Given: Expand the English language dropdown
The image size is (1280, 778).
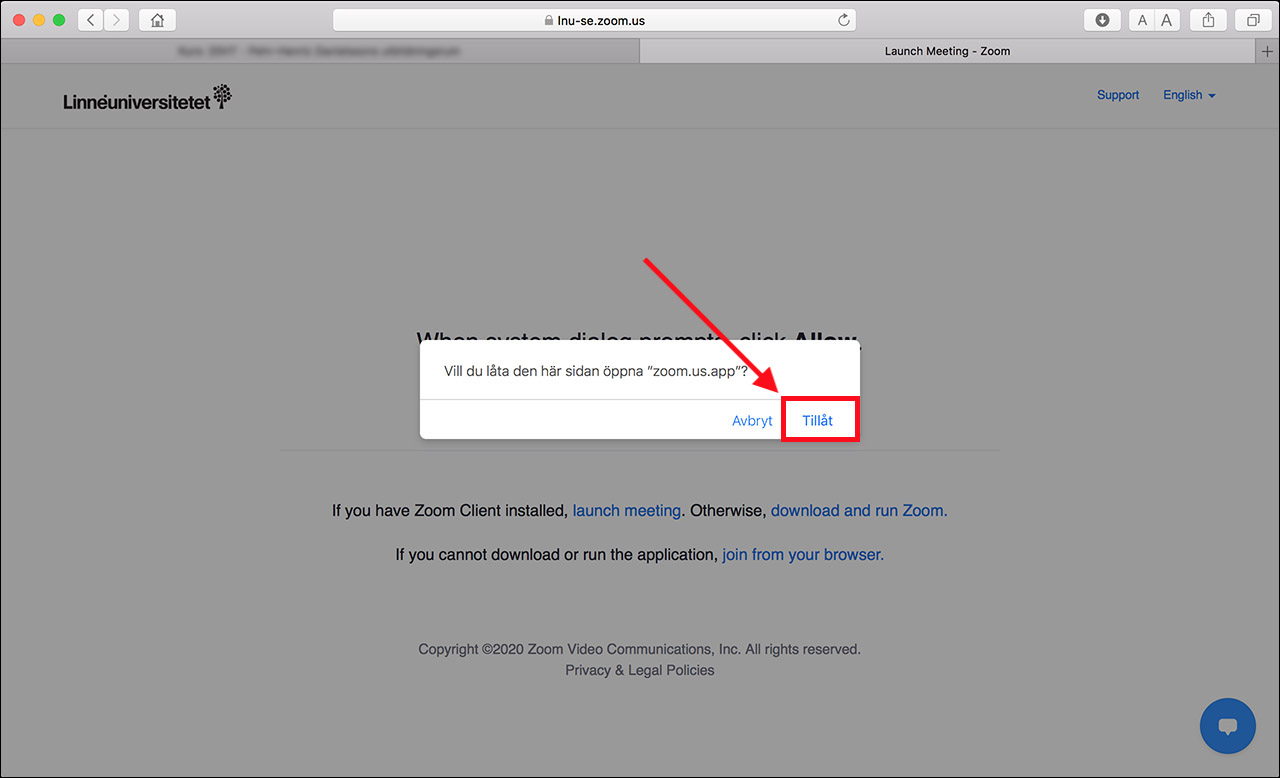Looking at the screenshot, I should pyautogui.click(x=1189, y=95).
